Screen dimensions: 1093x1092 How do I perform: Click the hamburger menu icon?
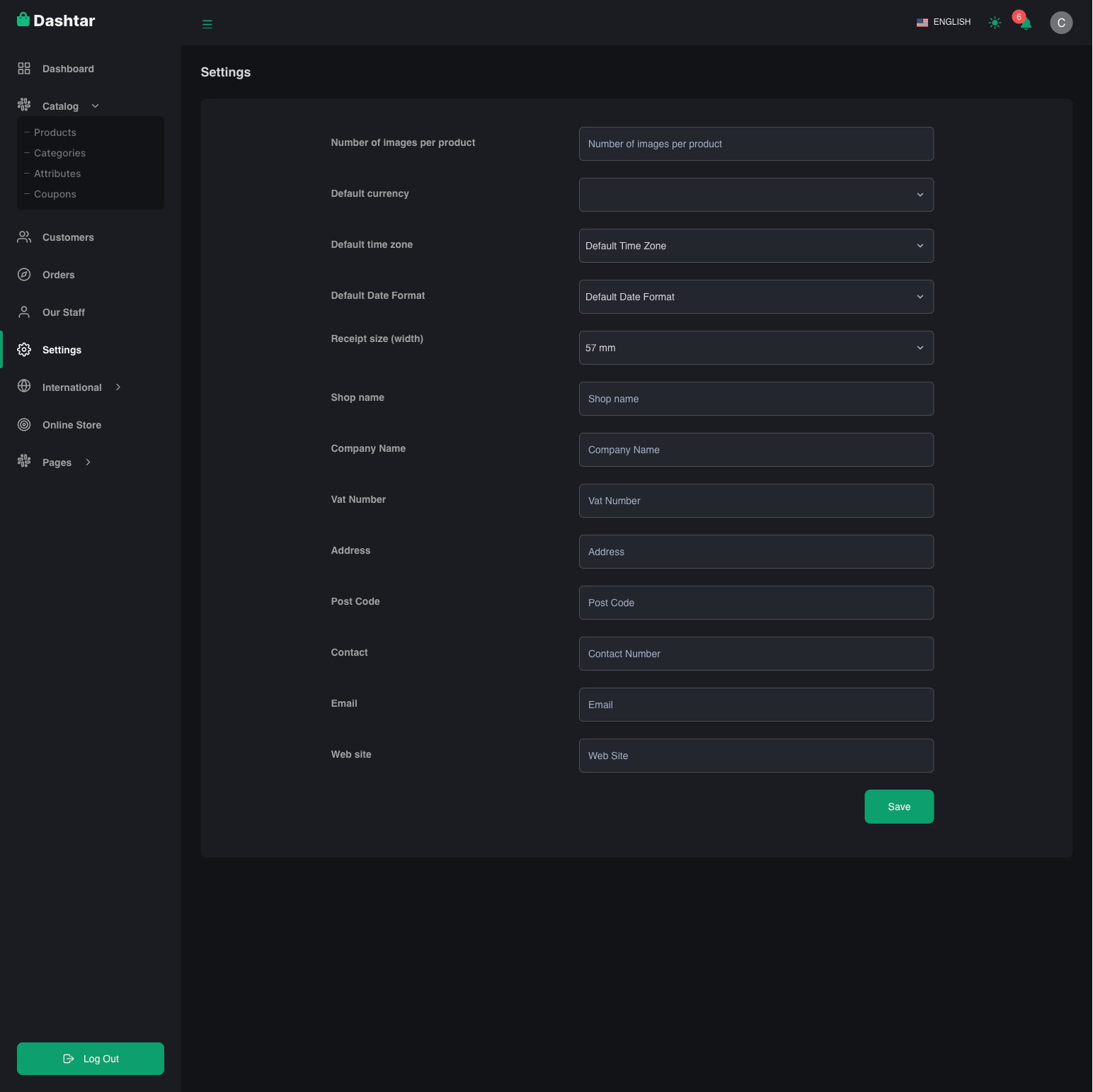pos(207,23)
